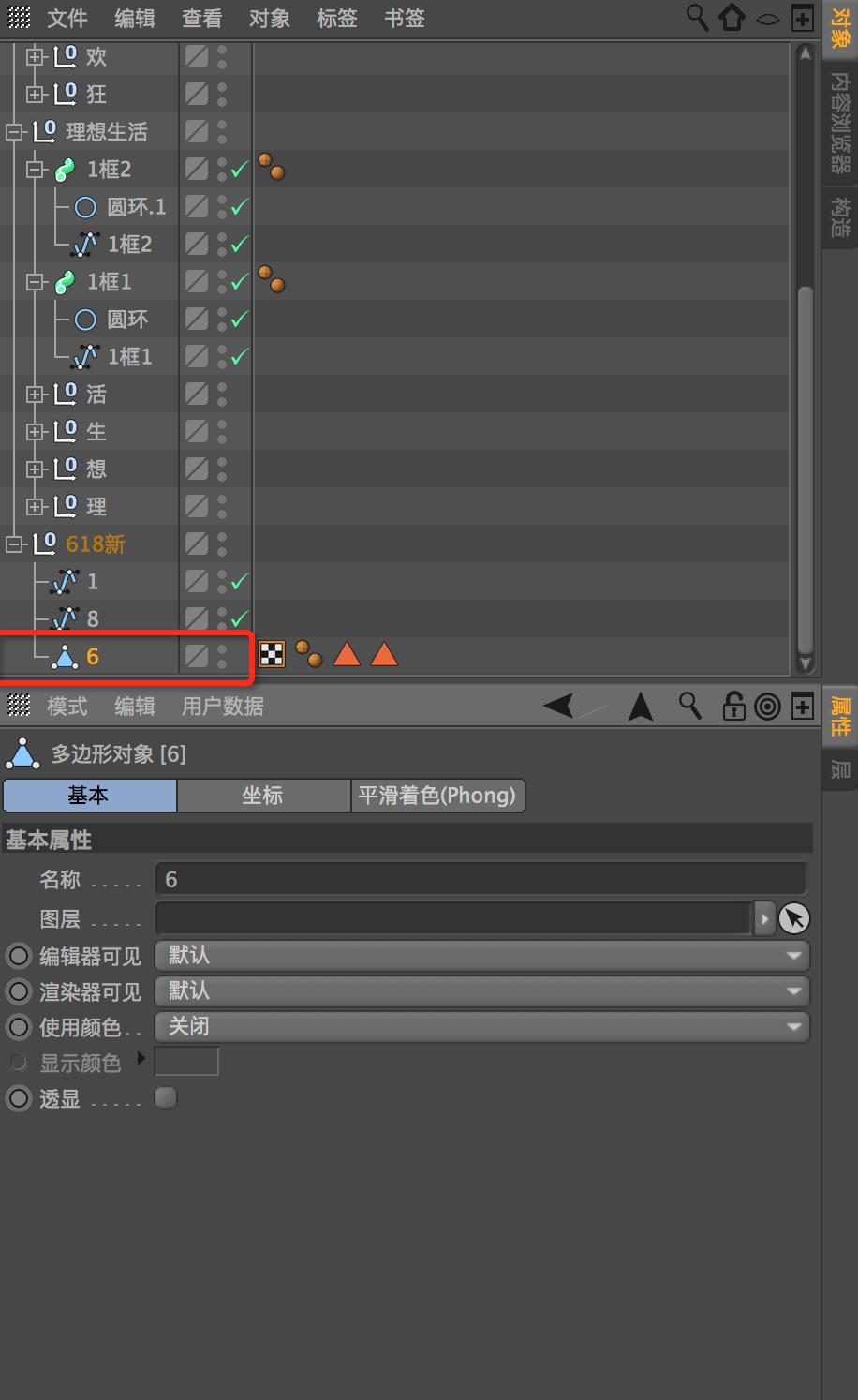
Task: Toggle the green enable check of 1框2 sweep
Action: click(x=240, y=170)
